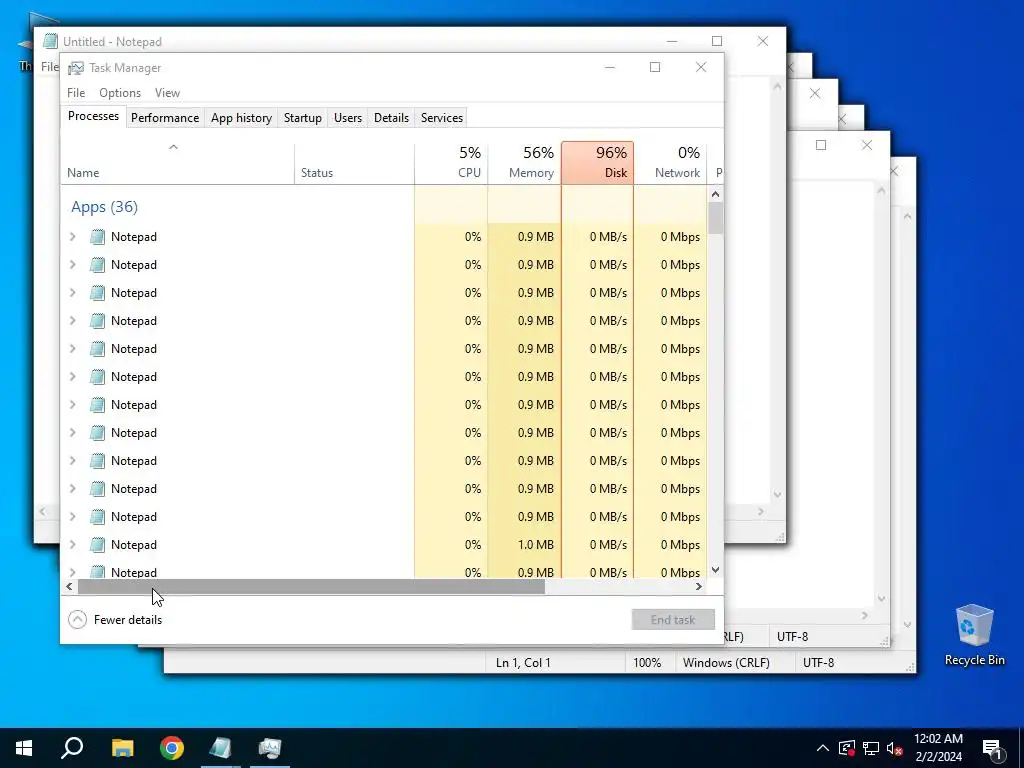The width and height of the screenshot is (1024, 768).
Task: Click the muted volume tray icon
Action: coord(895,748)
